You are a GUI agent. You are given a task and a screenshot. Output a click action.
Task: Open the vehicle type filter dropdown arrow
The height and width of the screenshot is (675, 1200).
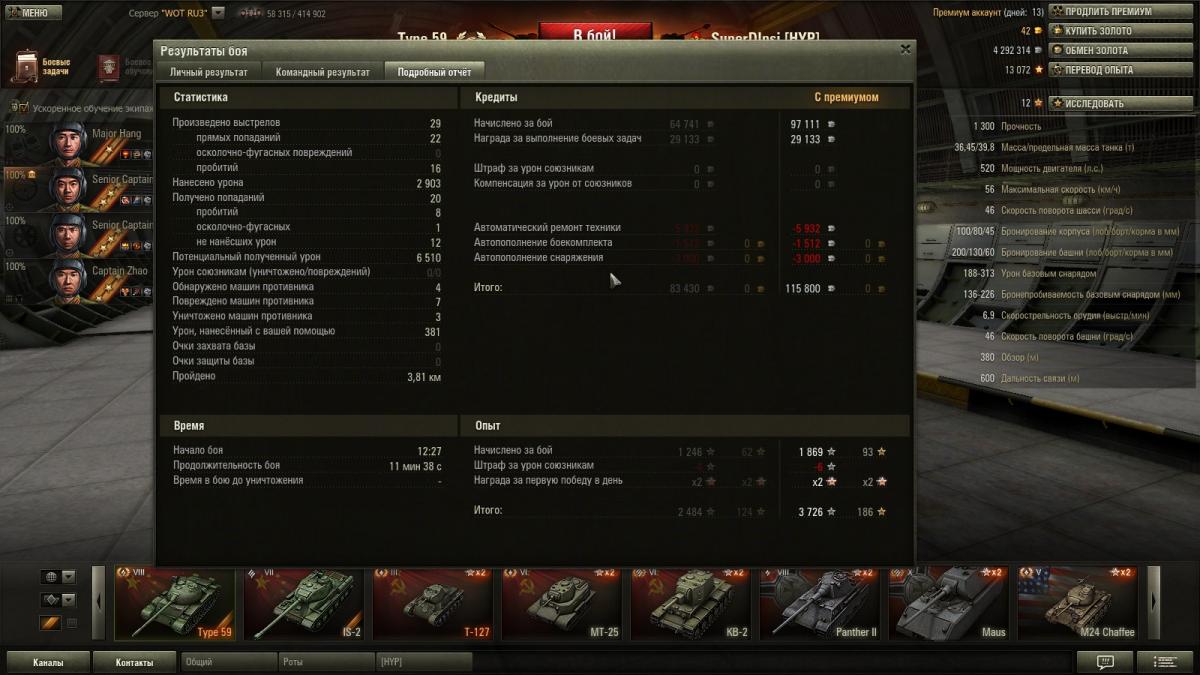coord(68,600)
